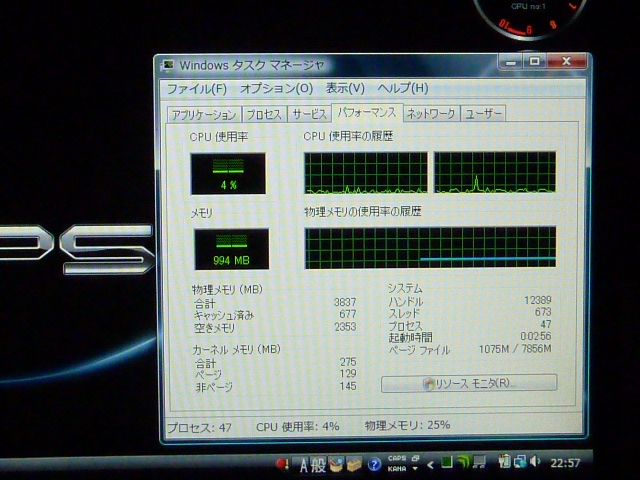Screen dimensions: 640x480
Task: Click the ハンドル value 12389
Action: click(538, 300)
